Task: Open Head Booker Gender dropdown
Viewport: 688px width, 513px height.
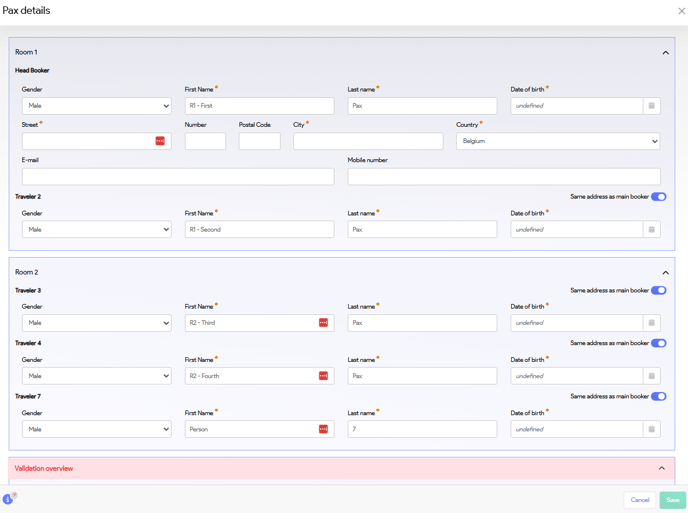Action: click(x=96, y=106)
